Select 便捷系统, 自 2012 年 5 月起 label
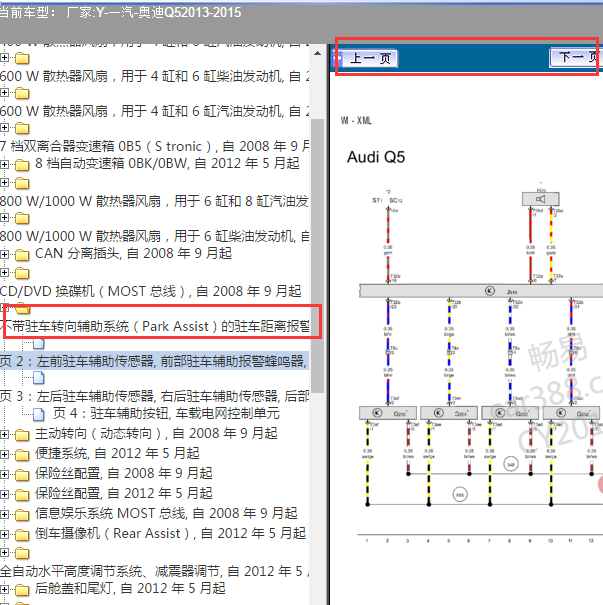This screenshot has height=605, width=603. pos(117,453)
